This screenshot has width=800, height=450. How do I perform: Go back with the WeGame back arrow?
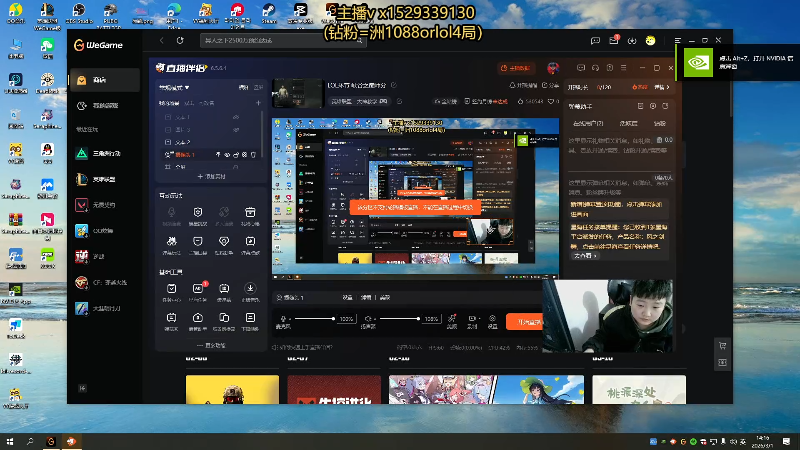(x=161, y=40)
